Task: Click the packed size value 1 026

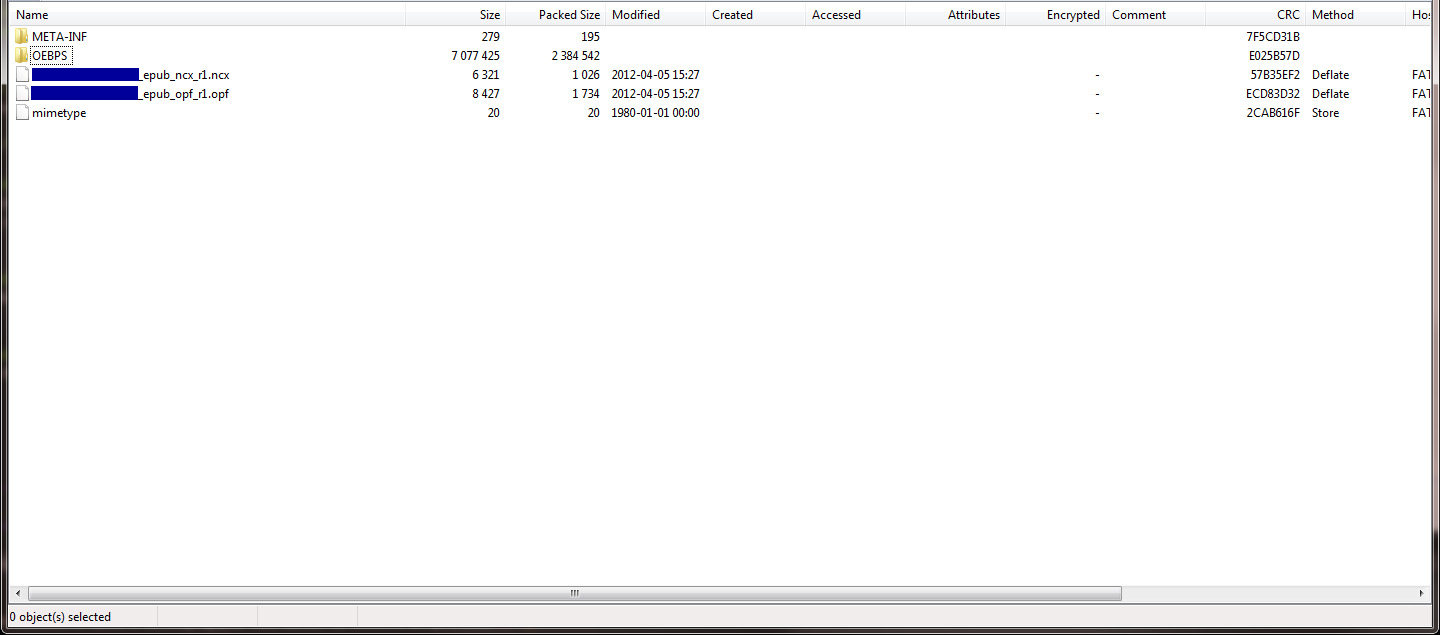Action: point(586,75)
